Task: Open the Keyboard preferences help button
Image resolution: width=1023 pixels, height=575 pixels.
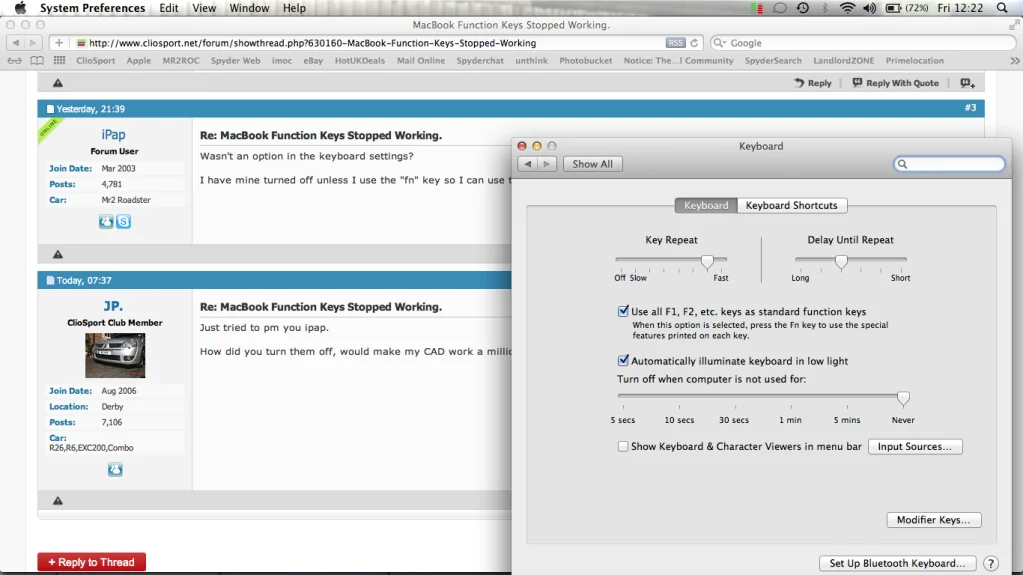Action: (x=990, y=563)
